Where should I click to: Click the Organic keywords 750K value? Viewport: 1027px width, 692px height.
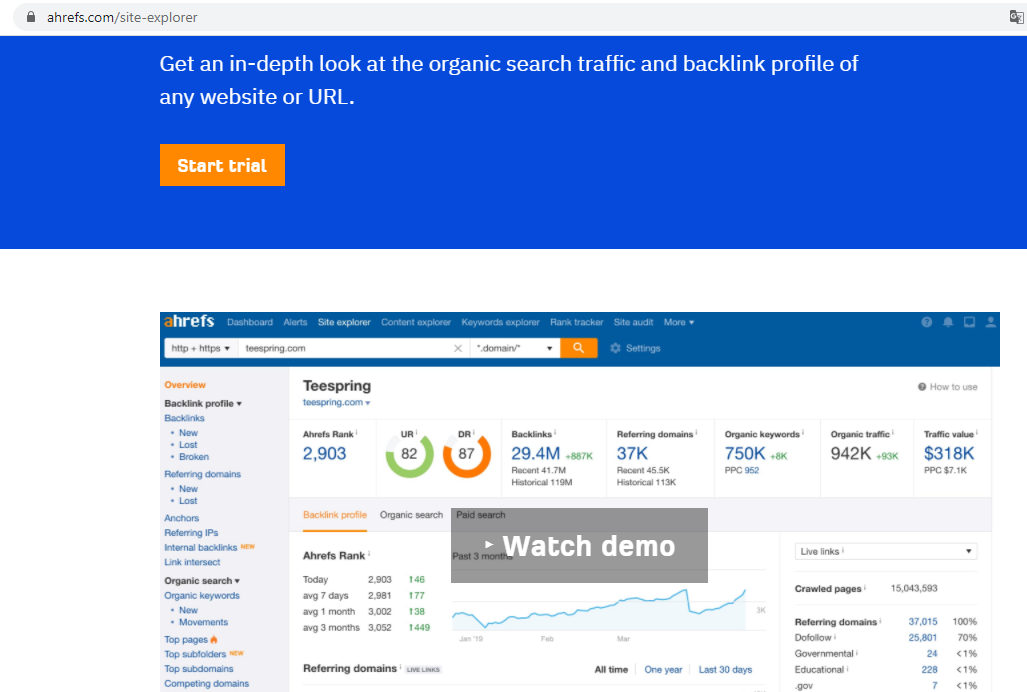[x=745, y=453]
